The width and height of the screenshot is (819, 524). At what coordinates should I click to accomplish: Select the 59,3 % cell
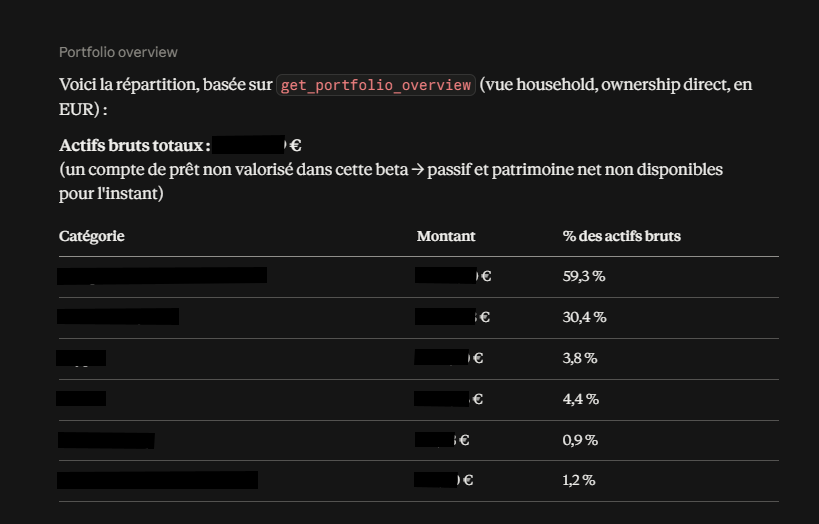click(x=584, y=276)
